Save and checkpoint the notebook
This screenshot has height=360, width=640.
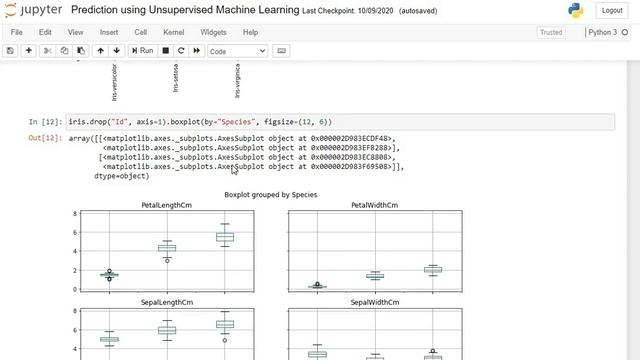pos(10,51)
